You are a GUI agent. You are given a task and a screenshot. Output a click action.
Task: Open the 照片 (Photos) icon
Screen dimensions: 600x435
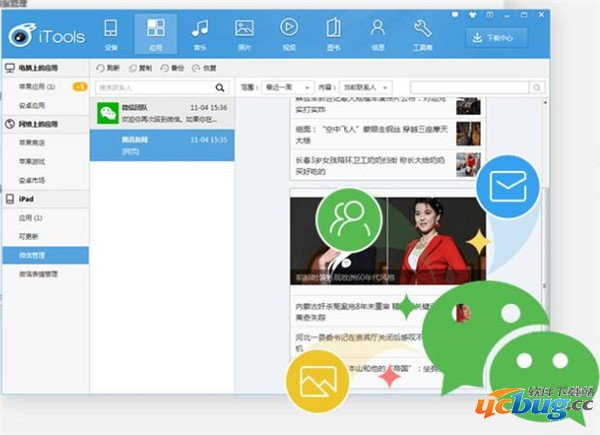(x=243, y=32)
